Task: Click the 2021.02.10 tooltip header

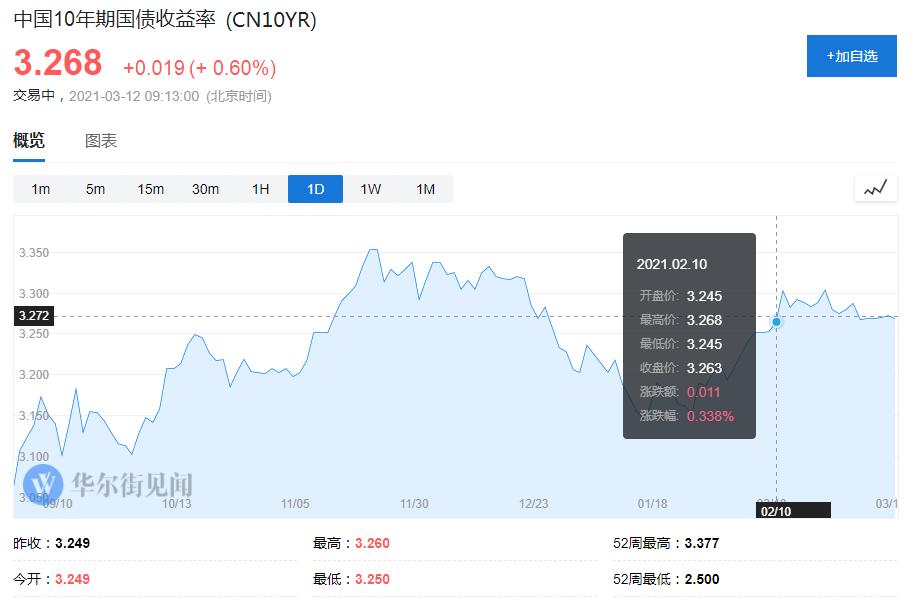Action: pyautogui.click(x=672, y=264)
